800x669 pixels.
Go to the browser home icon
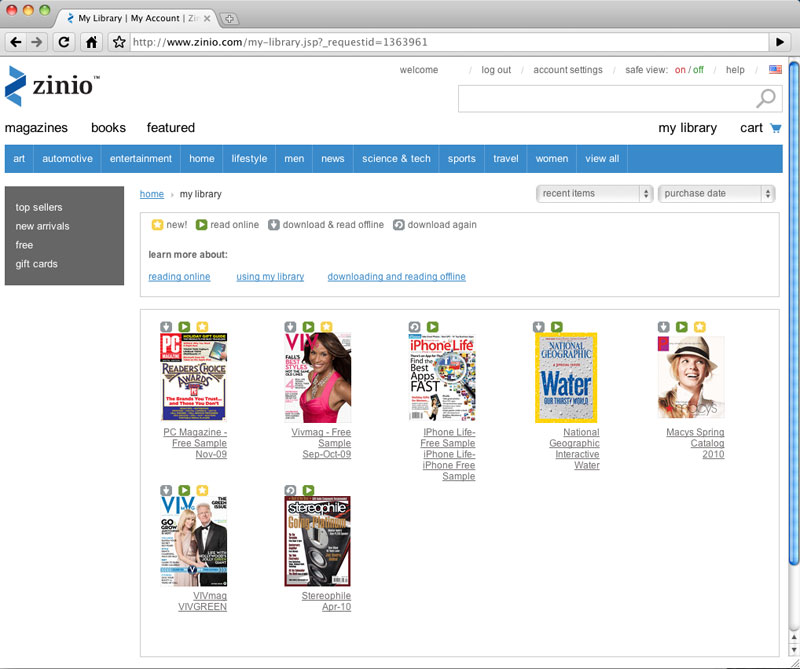[x=91, y=42]
